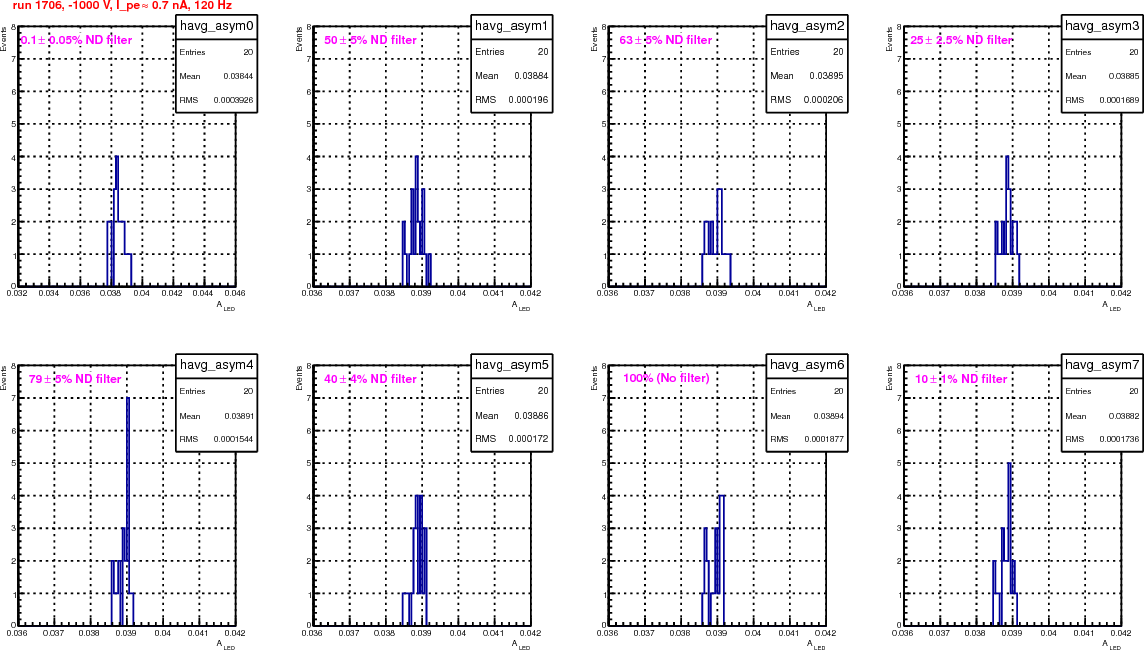Click the havg_asym0 stats box title

pos(217,27)
